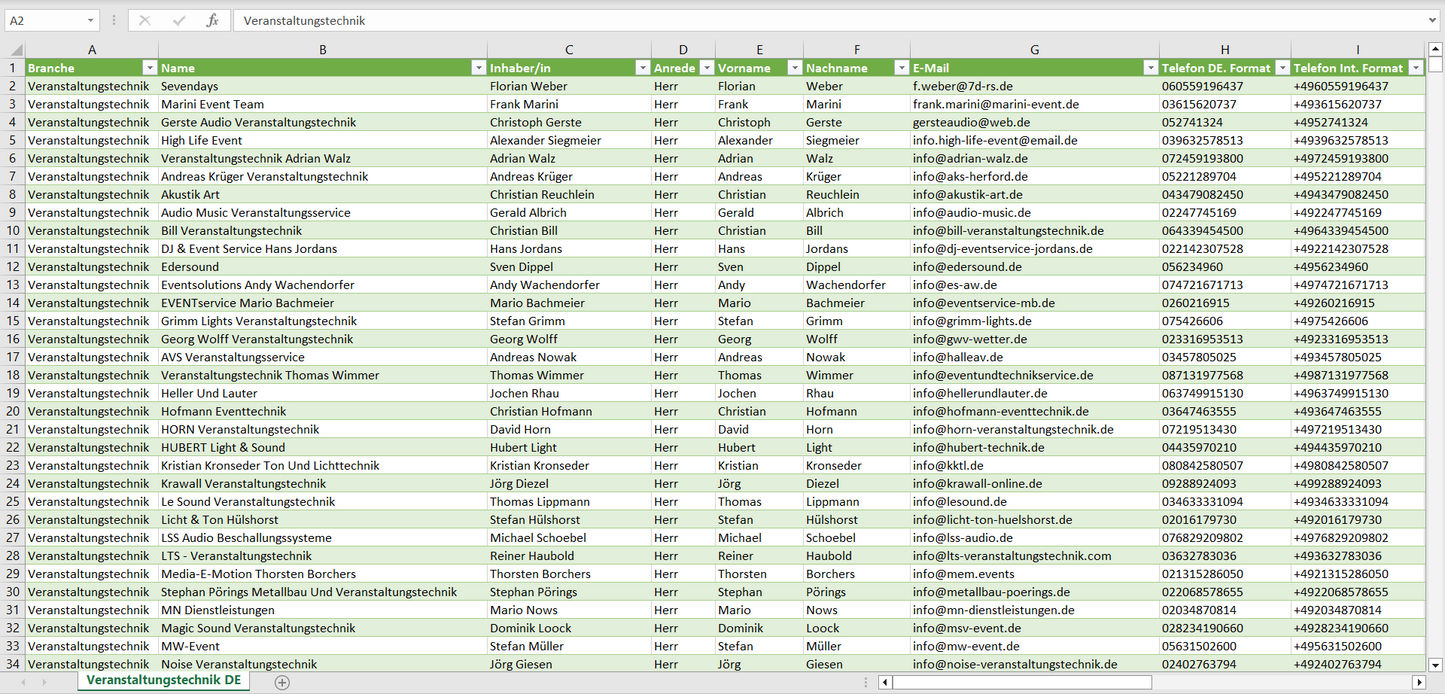Click the horizontal scrollbar right arrow
Screen dimensions: 1445x694
(x=1418, y=682)
